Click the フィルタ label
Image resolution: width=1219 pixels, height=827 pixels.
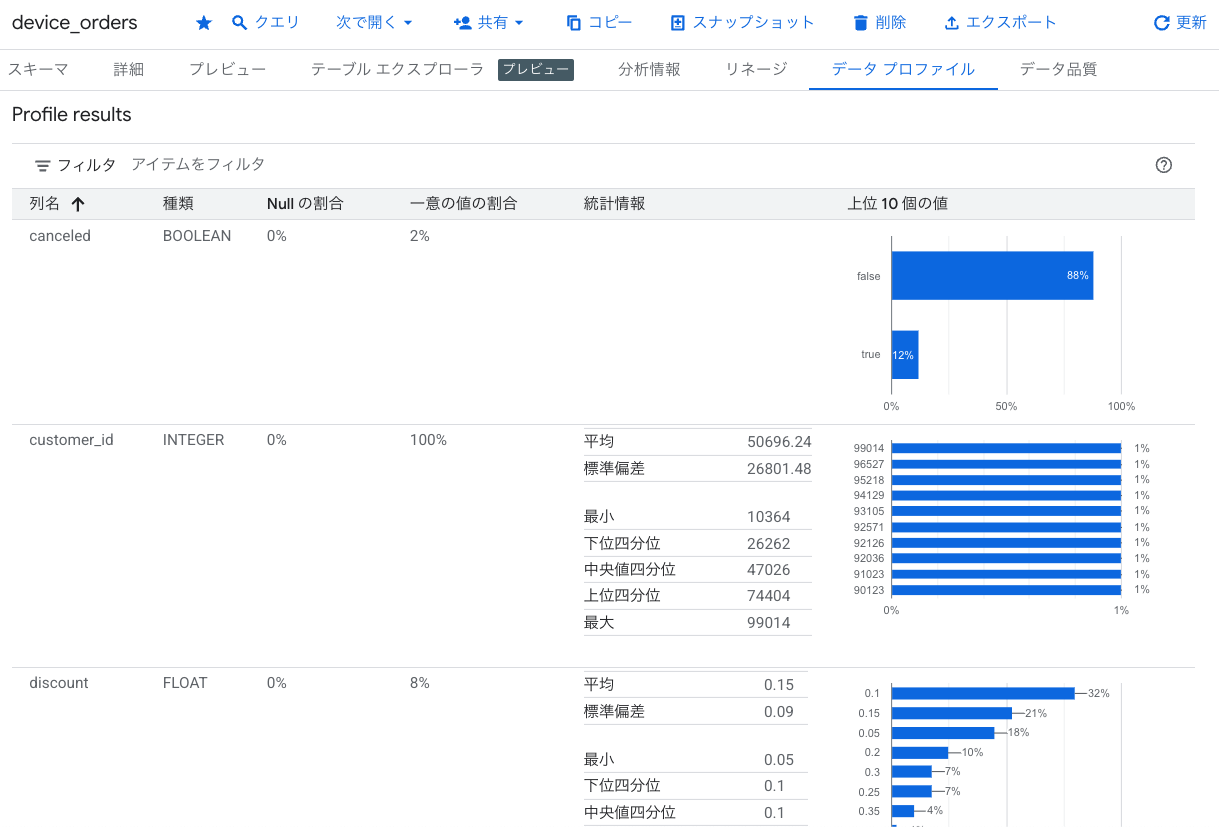point(86,165)
